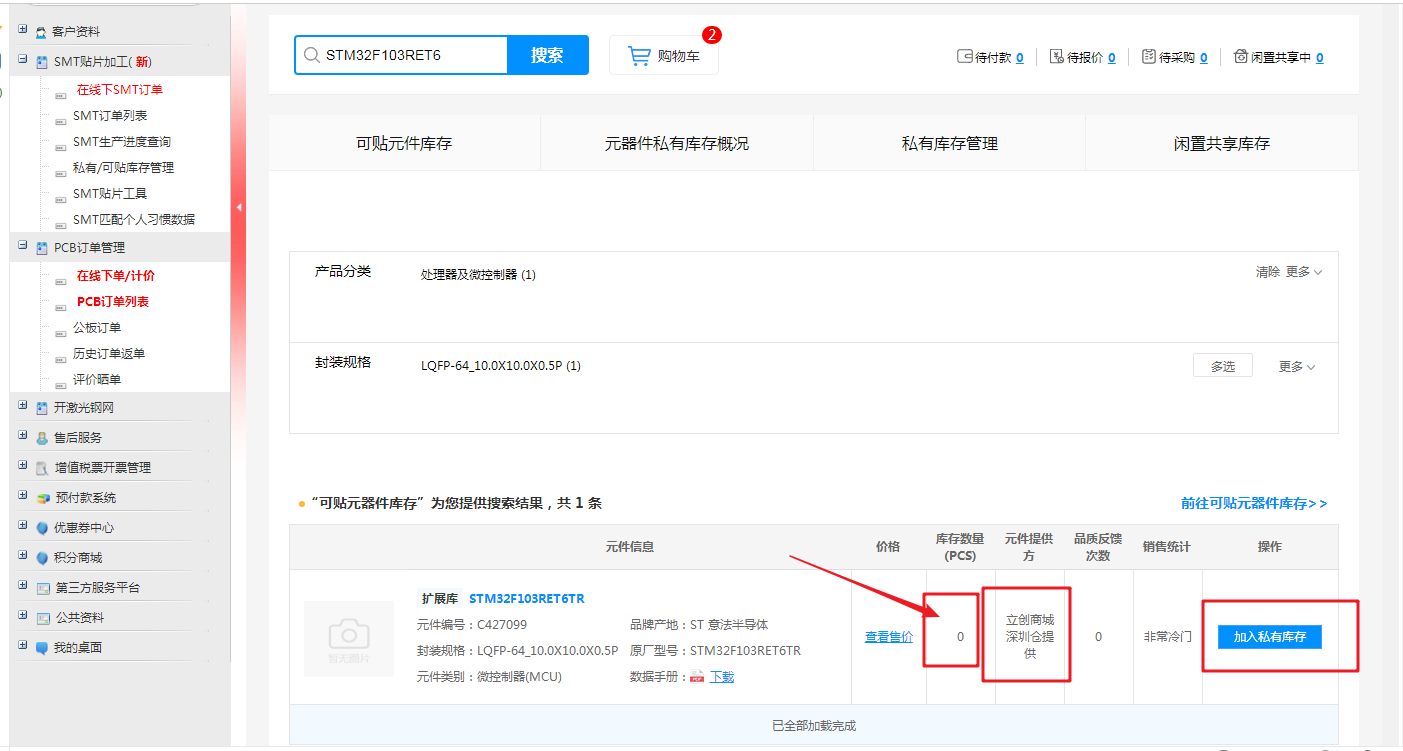Expand 更多 in the 产品分类 row
Screen dimensions: 1403x751
pos(1304,272)
